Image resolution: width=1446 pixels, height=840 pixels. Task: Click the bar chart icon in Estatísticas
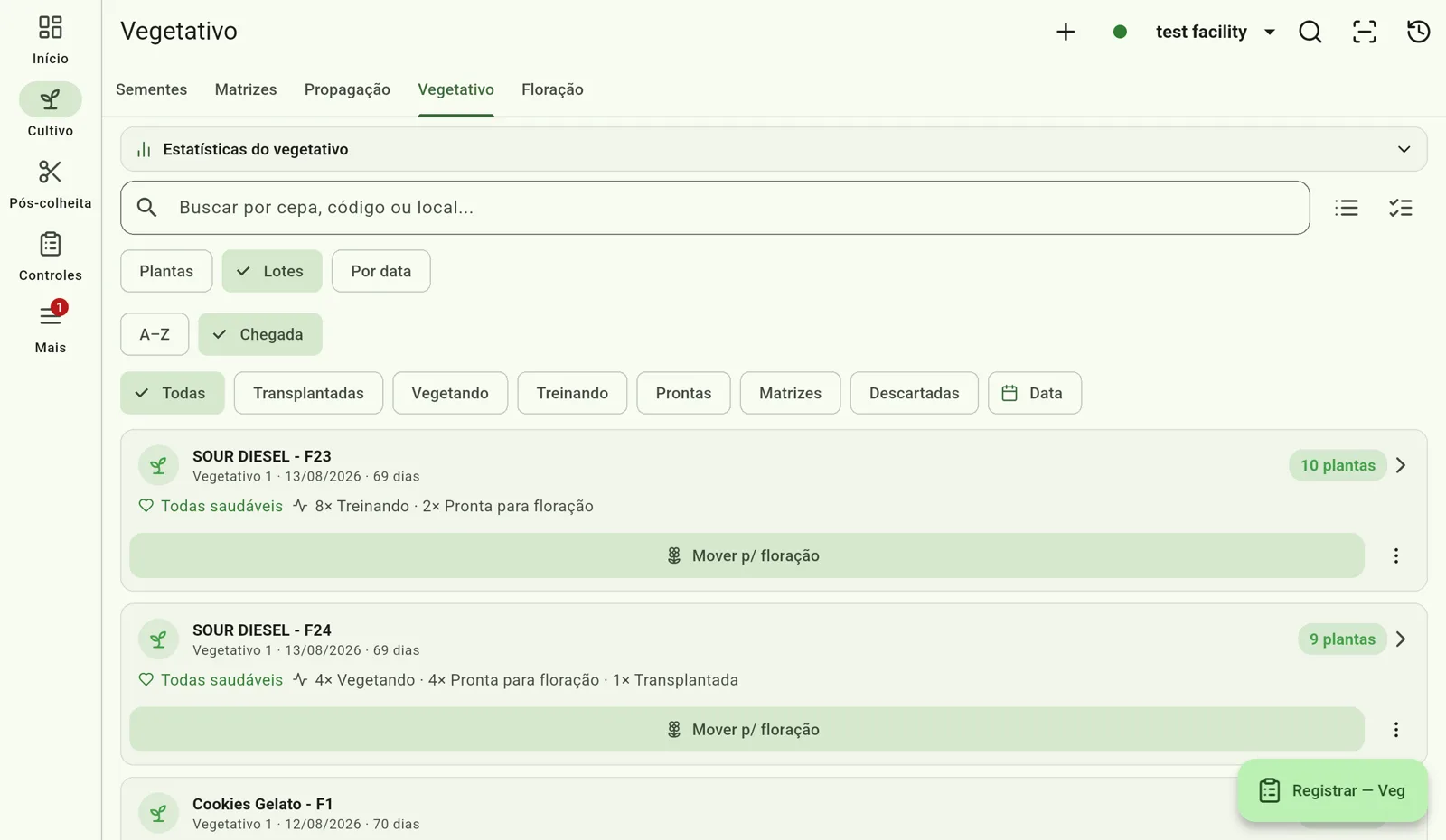coord(144,149)
